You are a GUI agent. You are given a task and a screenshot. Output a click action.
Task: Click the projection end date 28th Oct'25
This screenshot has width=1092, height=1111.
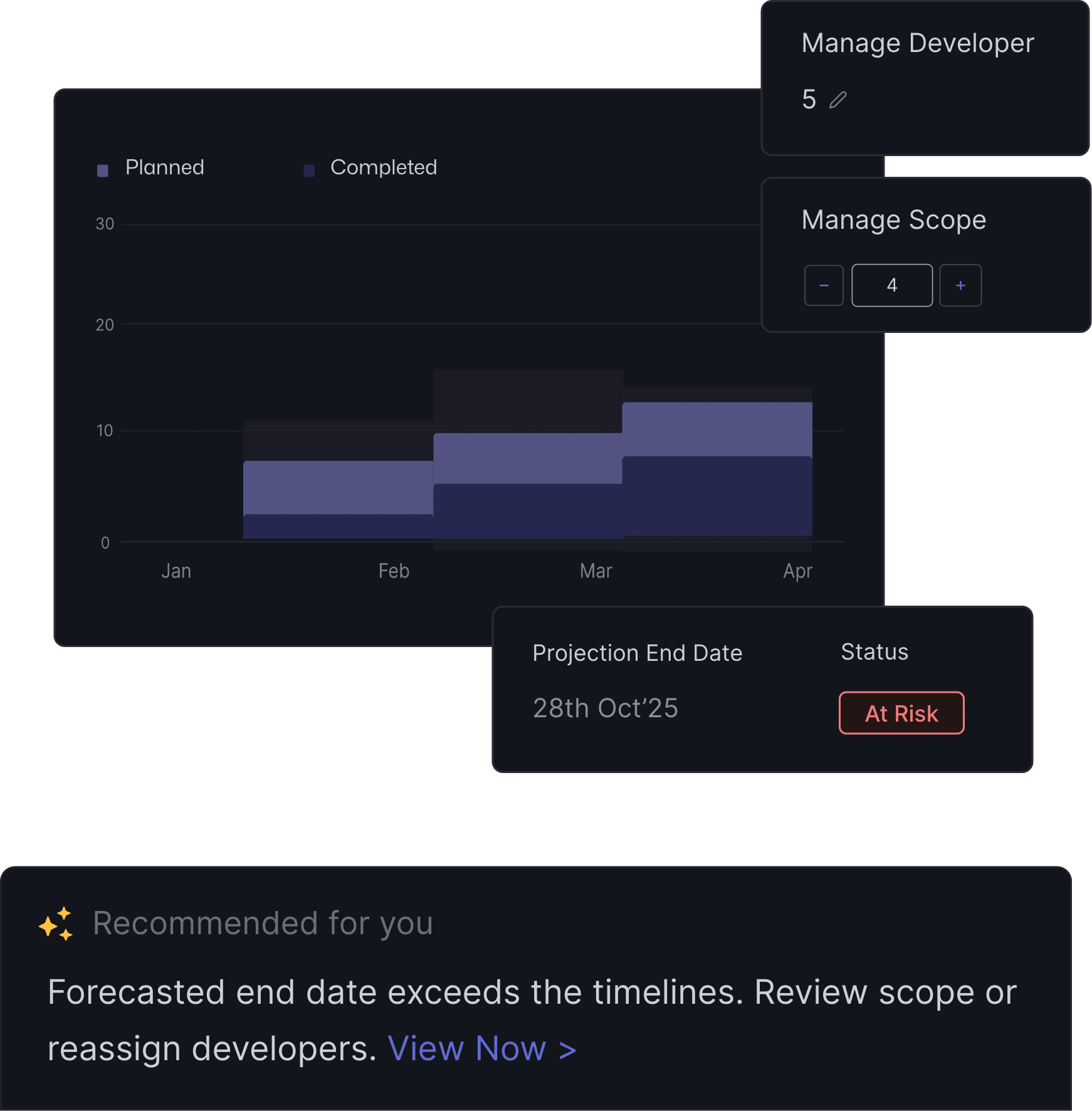pos(606,708)
